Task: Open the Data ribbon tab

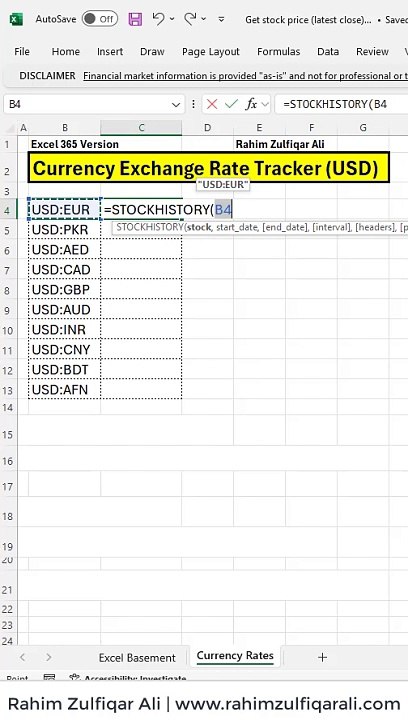Action: point(328,52)
